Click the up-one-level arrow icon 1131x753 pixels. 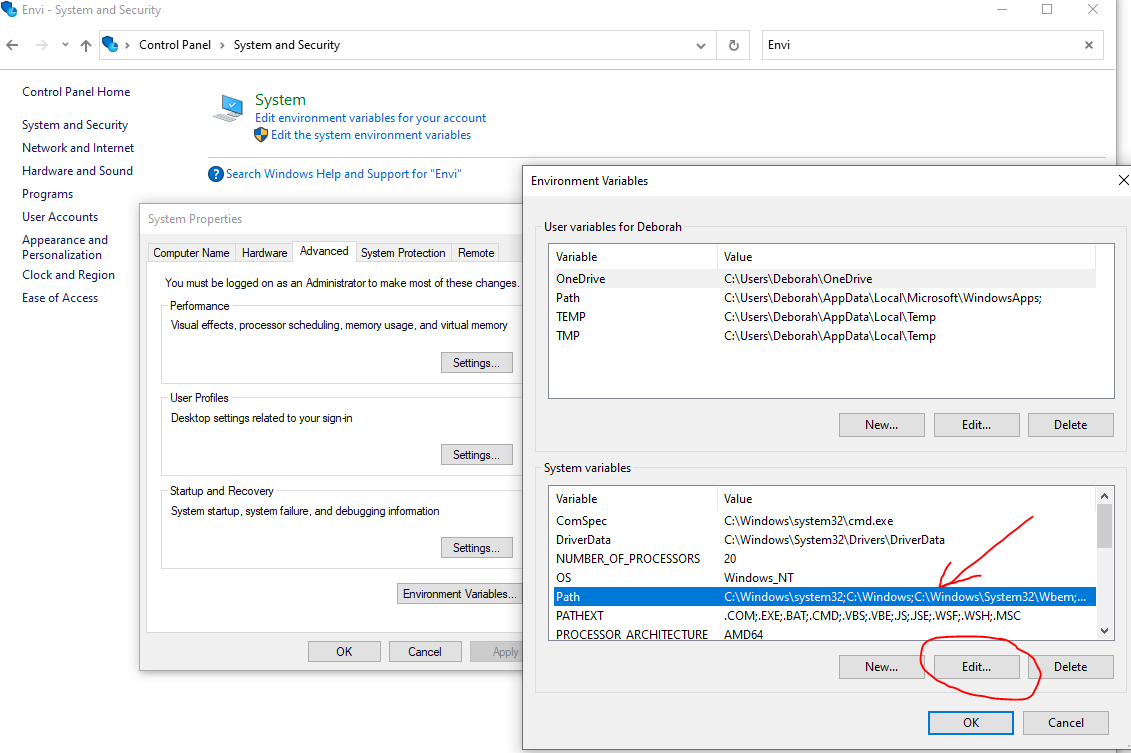[x=86, y=45]
